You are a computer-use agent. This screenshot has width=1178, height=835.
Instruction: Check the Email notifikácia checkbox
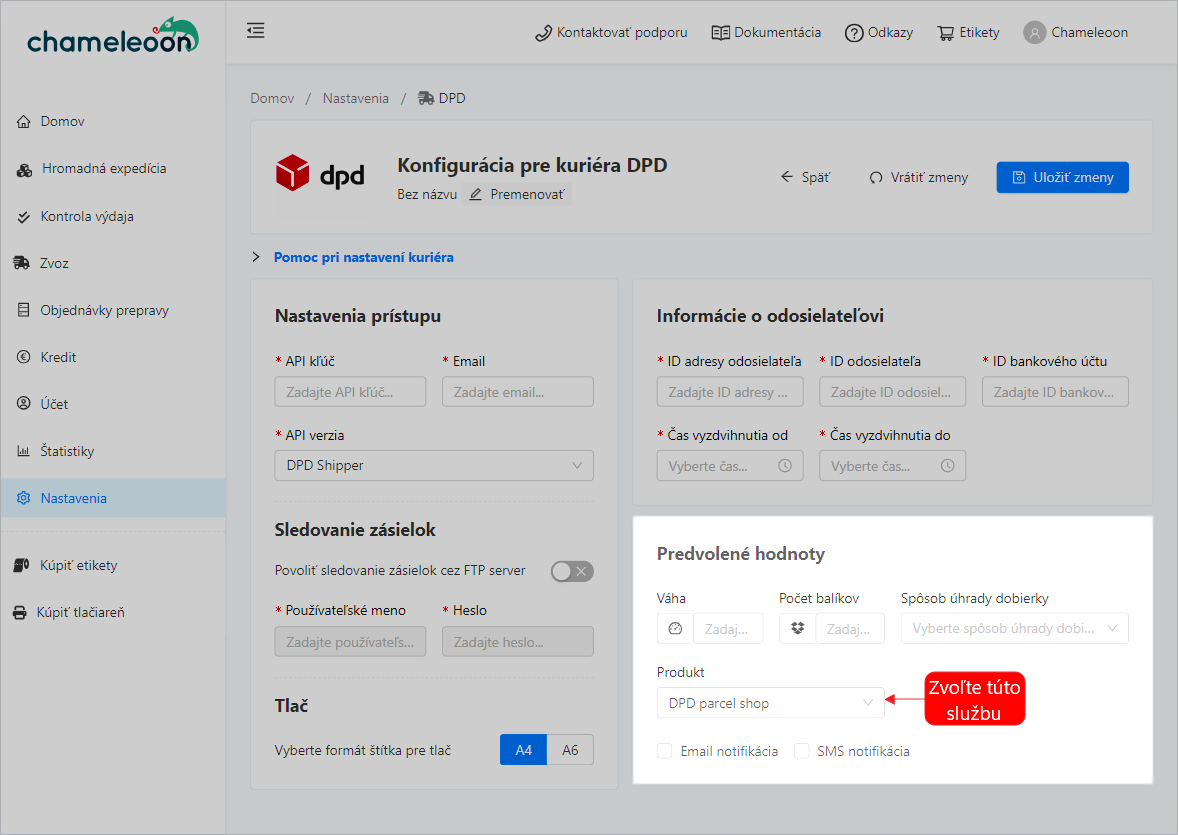coord(664,751)
